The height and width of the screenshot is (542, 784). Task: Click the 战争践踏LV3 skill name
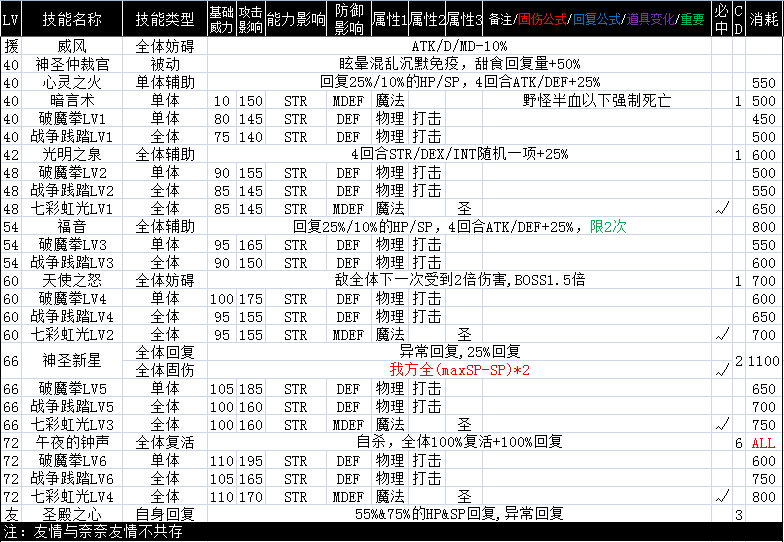click(x=72, y=262)
